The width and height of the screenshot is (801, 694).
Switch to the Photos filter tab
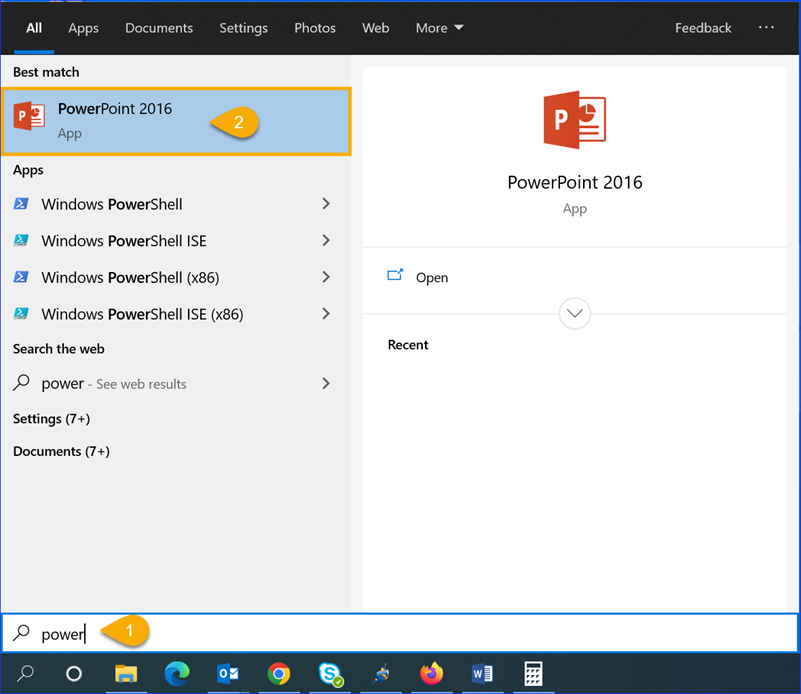pos(315,28)
